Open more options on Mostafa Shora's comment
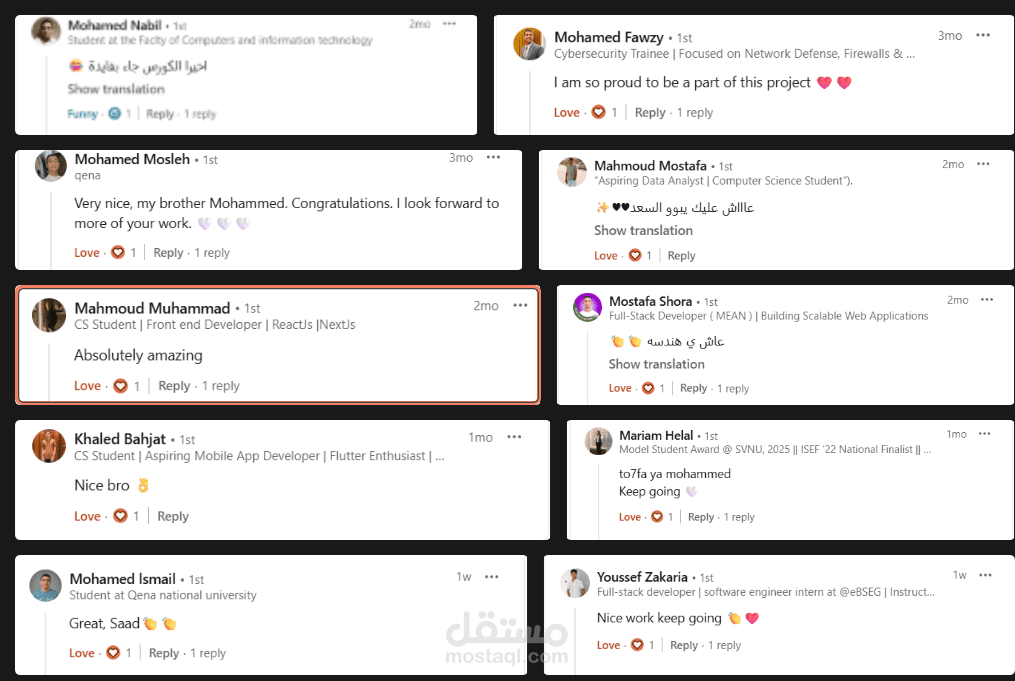The height and width of the screenshot is (681, 1015). tap(987, 300)
